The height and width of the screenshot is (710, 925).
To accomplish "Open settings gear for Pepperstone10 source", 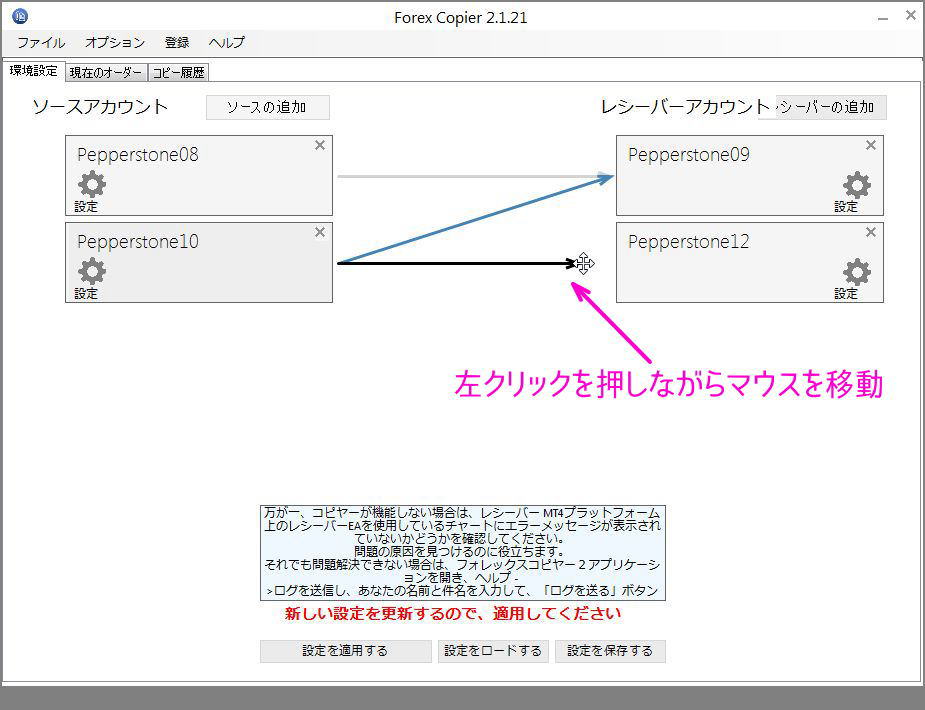I will [x=90, y=272].
